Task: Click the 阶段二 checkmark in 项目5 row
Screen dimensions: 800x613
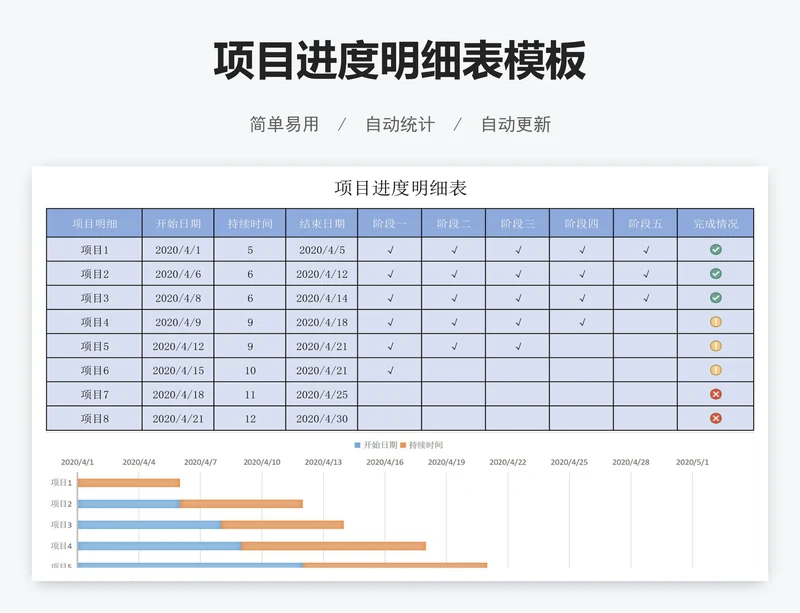Action: coord(454,346)
